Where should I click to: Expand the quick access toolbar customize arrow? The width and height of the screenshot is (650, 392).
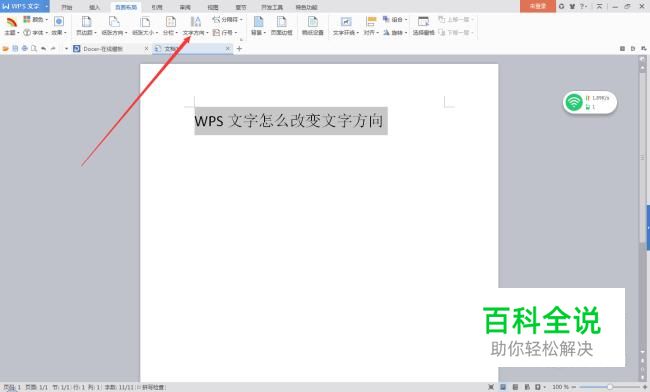[x=66, y=49]
